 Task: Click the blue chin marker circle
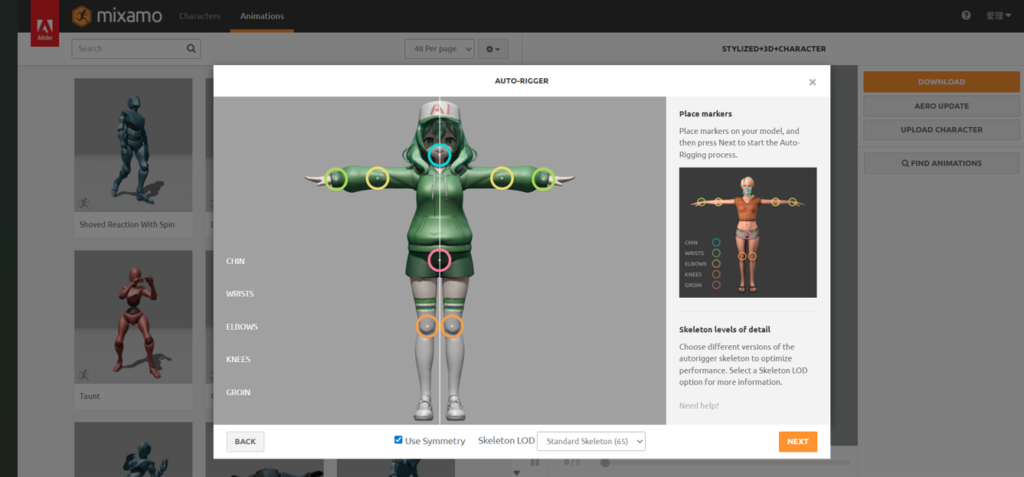[x=440, y=155]
